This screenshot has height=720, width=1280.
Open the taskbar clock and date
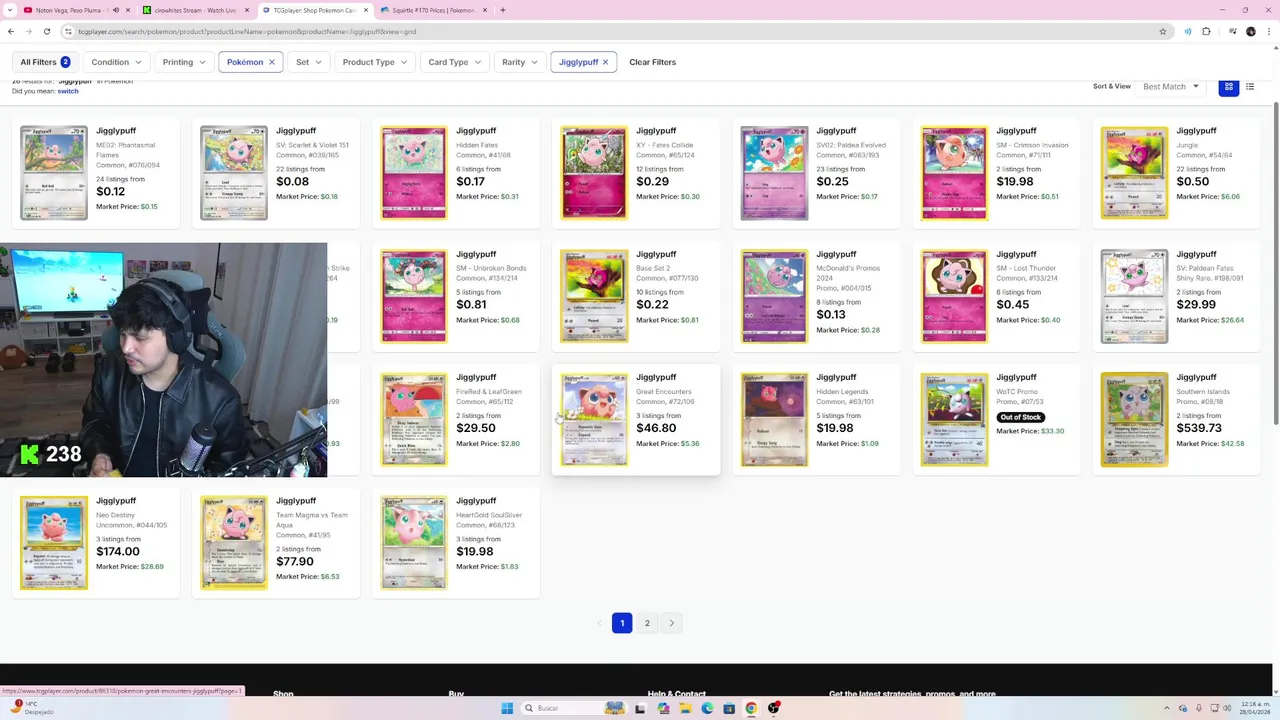pos(1255,708)
